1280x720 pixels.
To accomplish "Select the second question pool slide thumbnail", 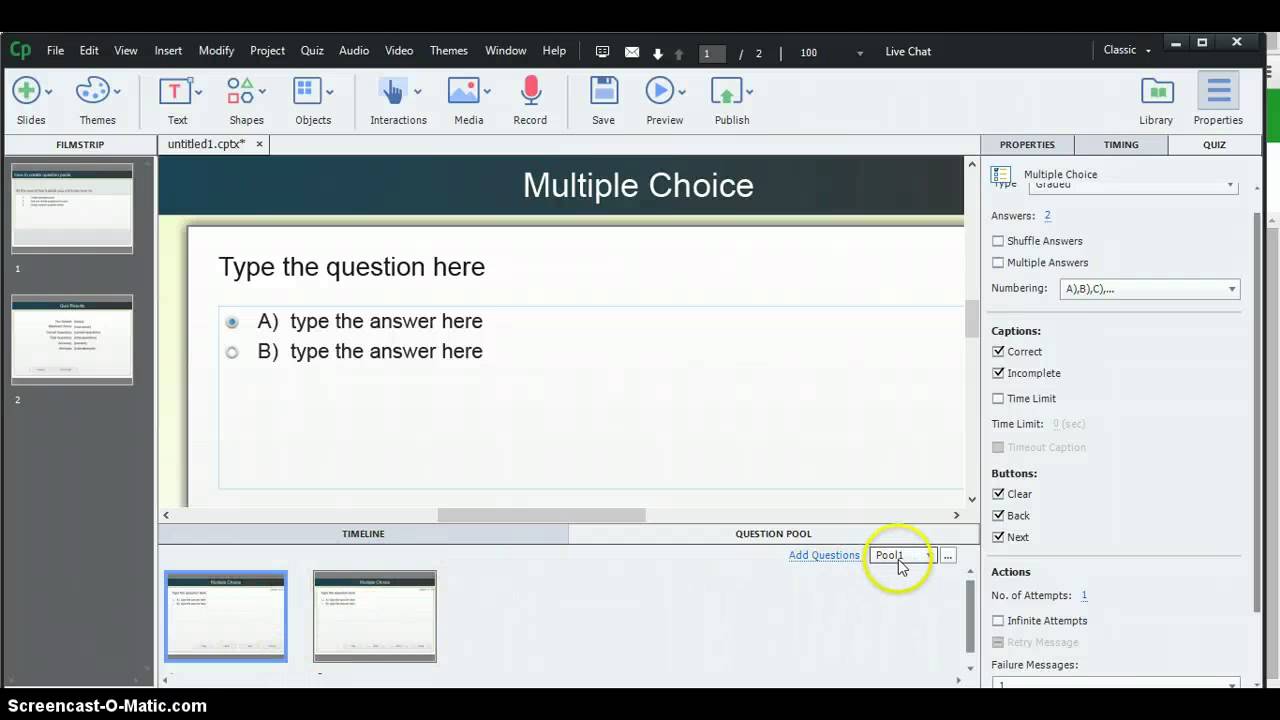I will 375,616.
